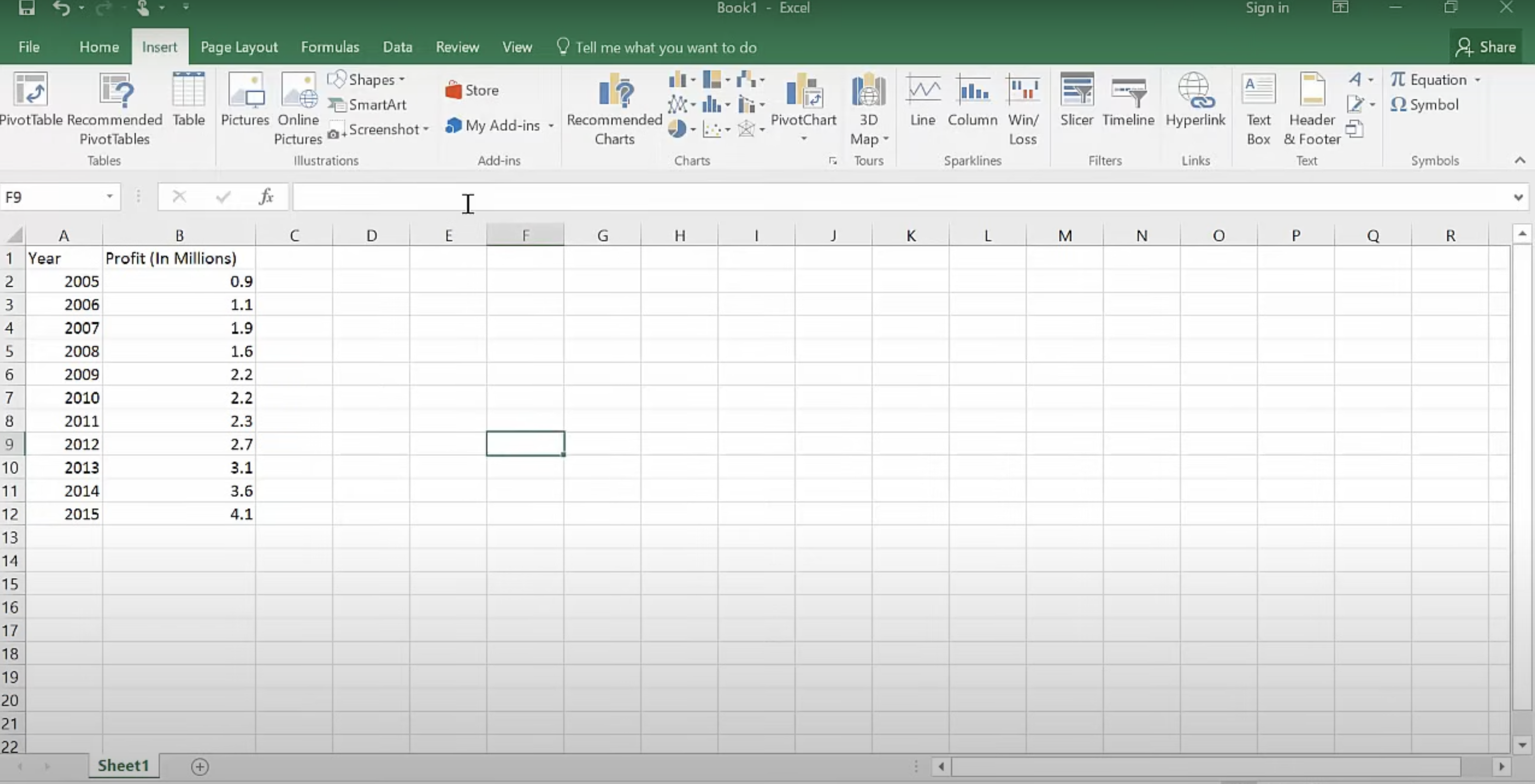Insert a Text Box
This screenshot has width=1535, height=784.
point(1259,109)
